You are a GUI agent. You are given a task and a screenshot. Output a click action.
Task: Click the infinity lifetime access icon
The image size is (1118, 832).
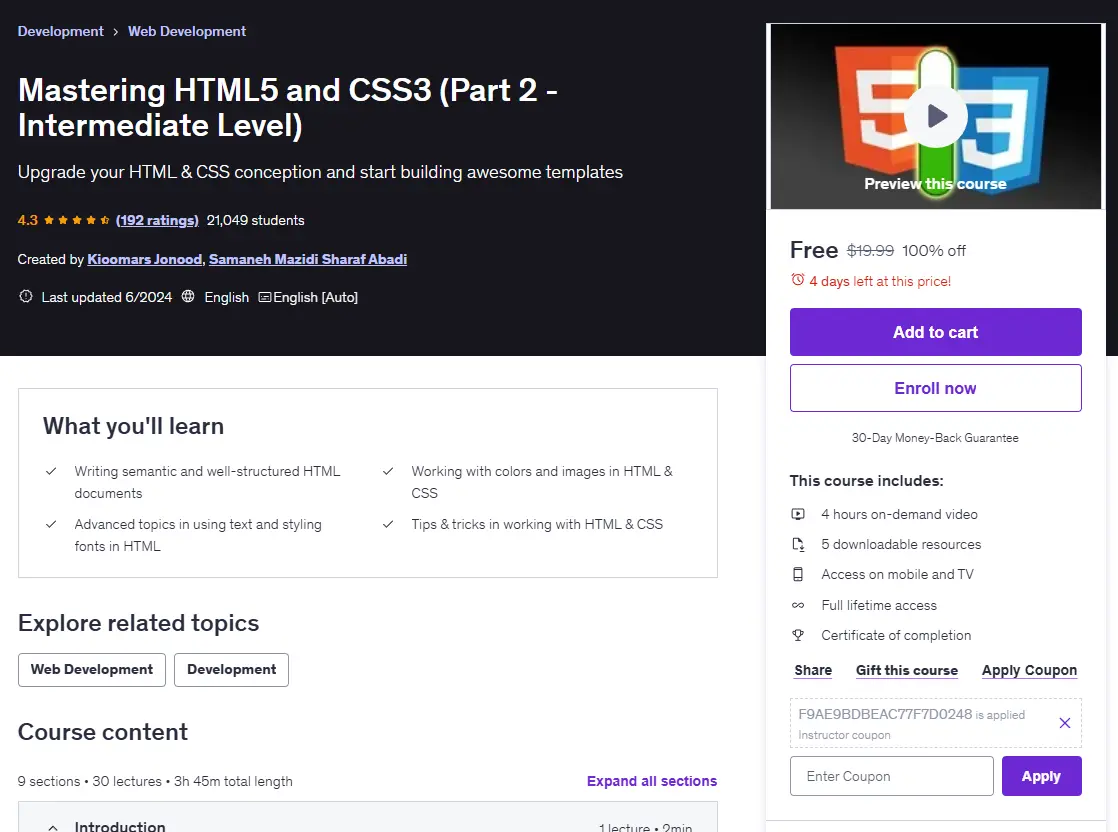798,605
